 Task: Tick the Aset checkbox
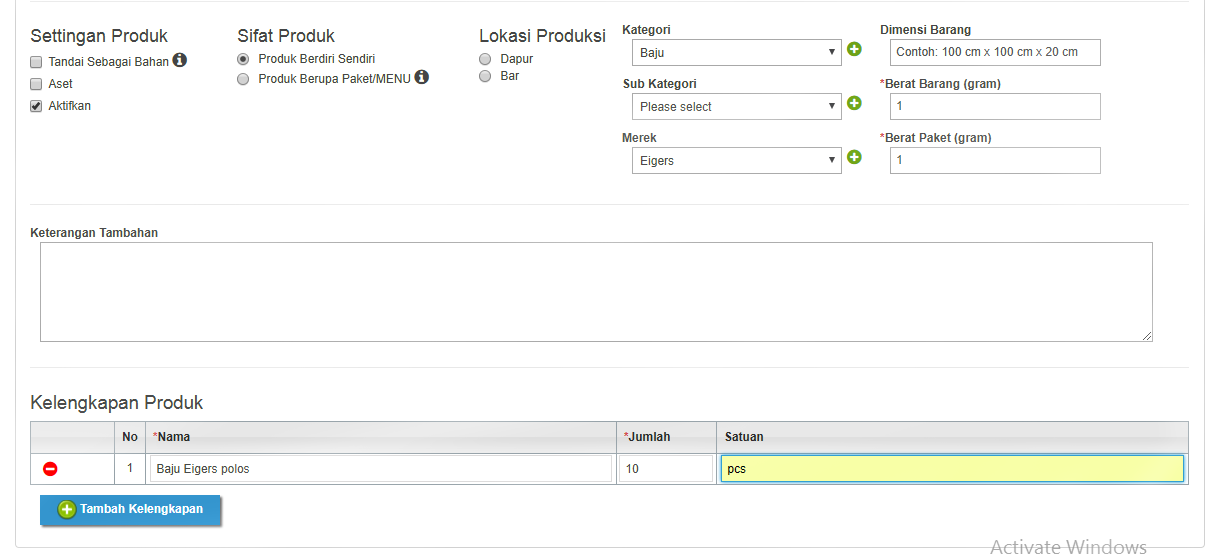pos(36,84)
